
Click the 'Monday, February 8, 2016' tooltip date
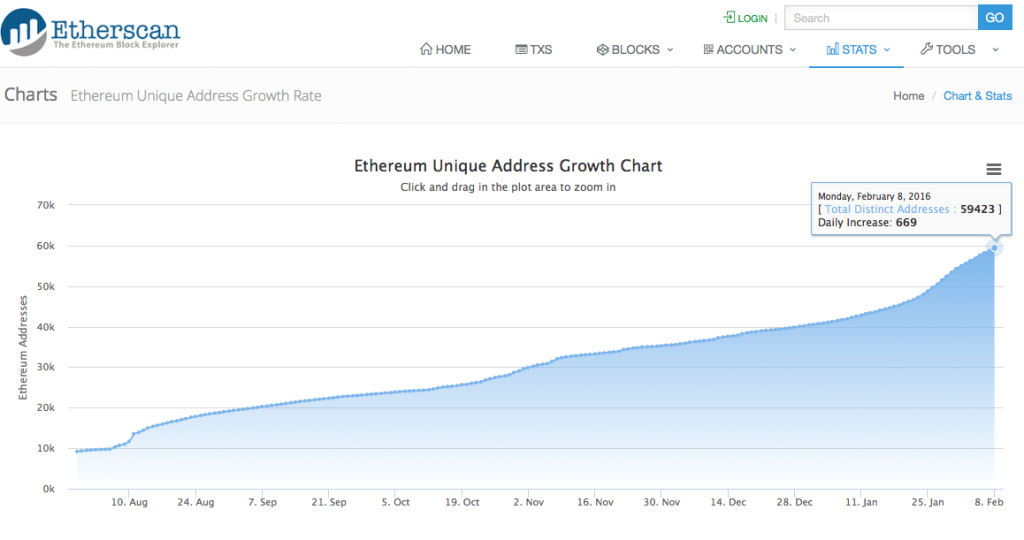[874, 196]
